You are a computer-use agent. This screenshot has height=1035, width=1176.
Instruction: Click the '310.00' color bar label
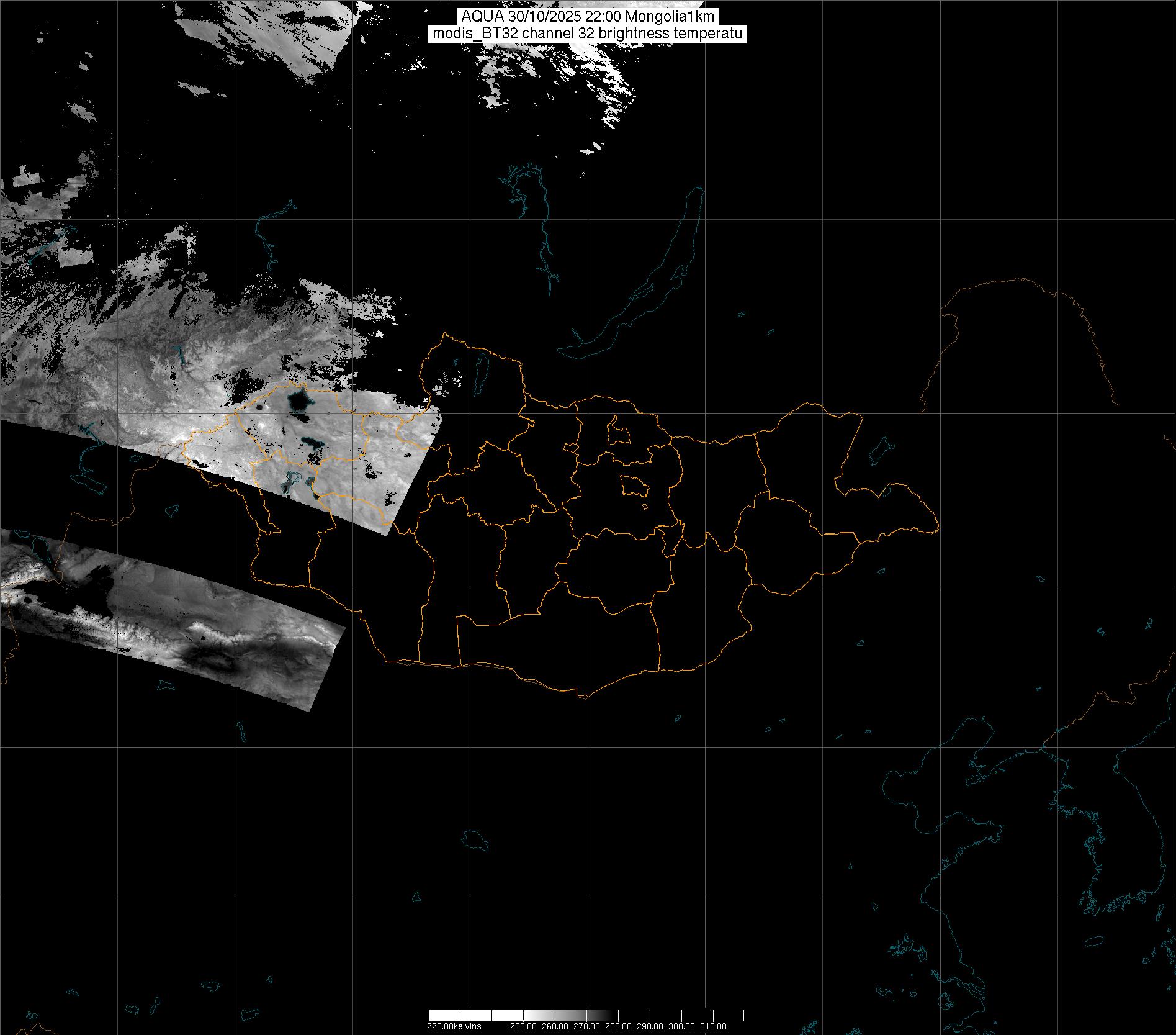(x=713, y=1026)
